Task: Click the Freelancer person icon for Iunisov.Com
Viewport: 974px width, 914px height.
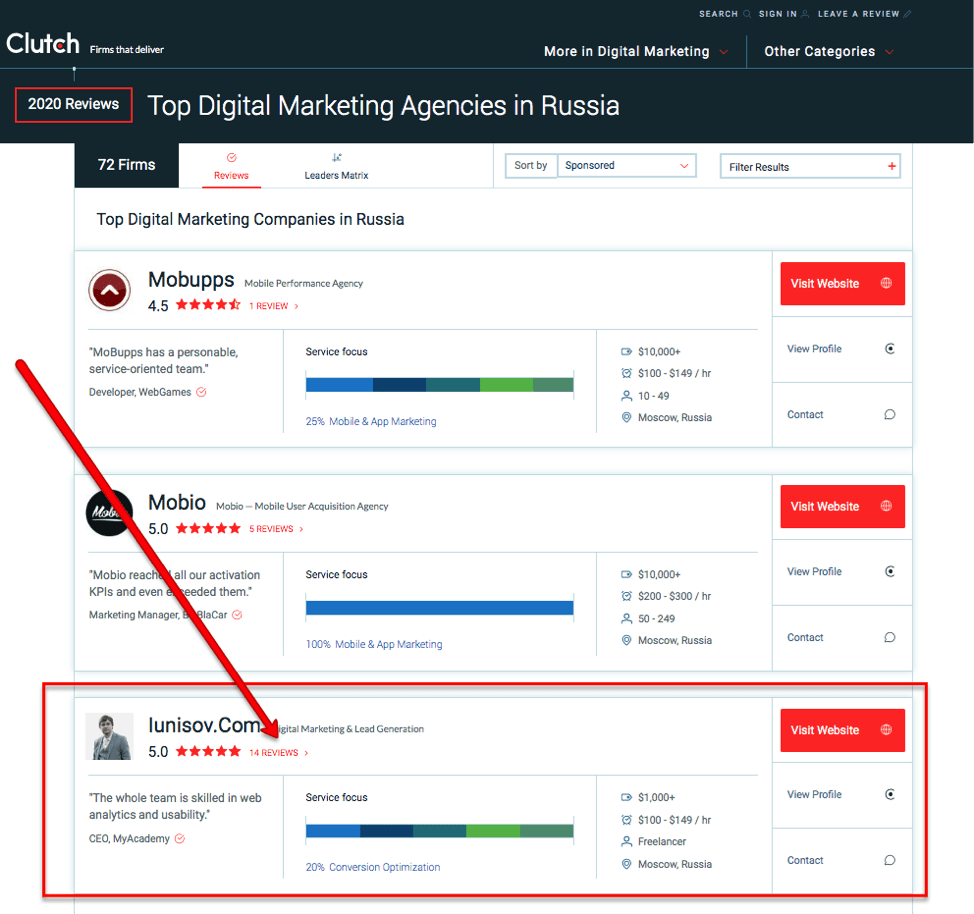Action: (627, 841)
